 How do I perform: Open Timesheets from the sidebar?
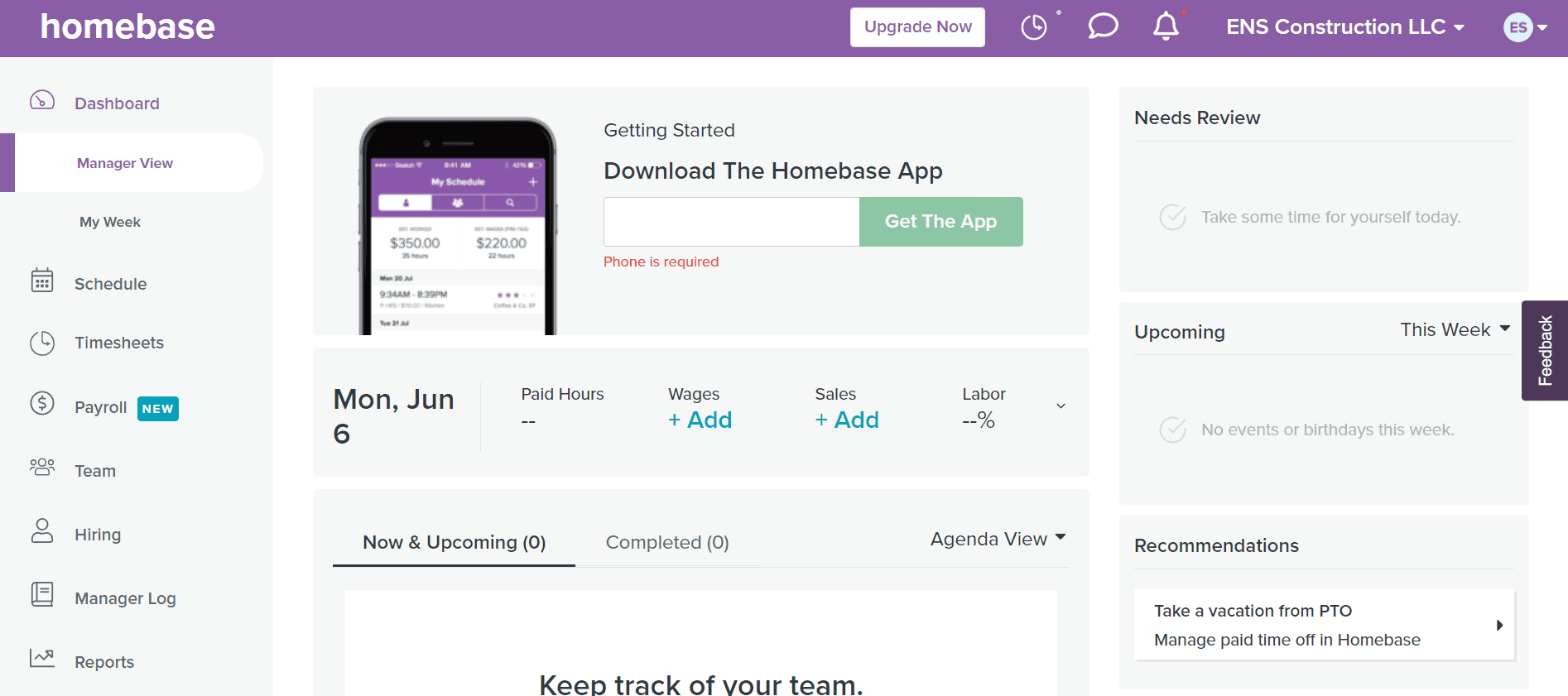click(119, 343)
